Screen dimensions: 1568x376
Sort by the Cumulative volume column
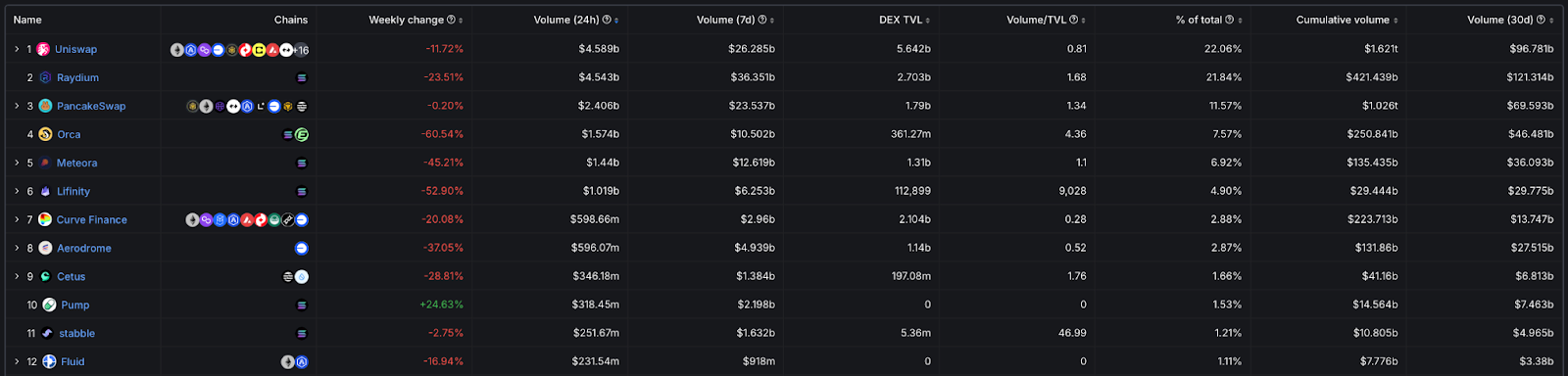pos(1347,20)
